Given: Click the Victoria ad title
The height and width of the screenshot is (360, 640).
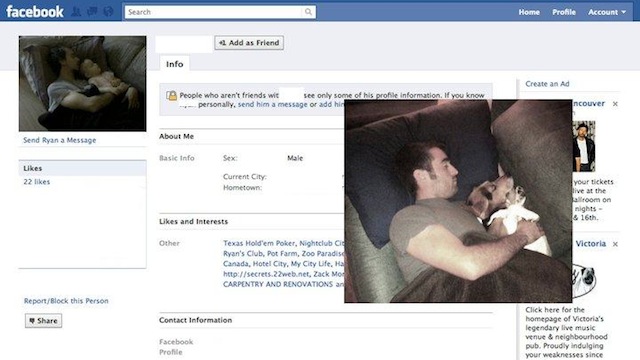Looking at the screenshot, I should 590,244.
